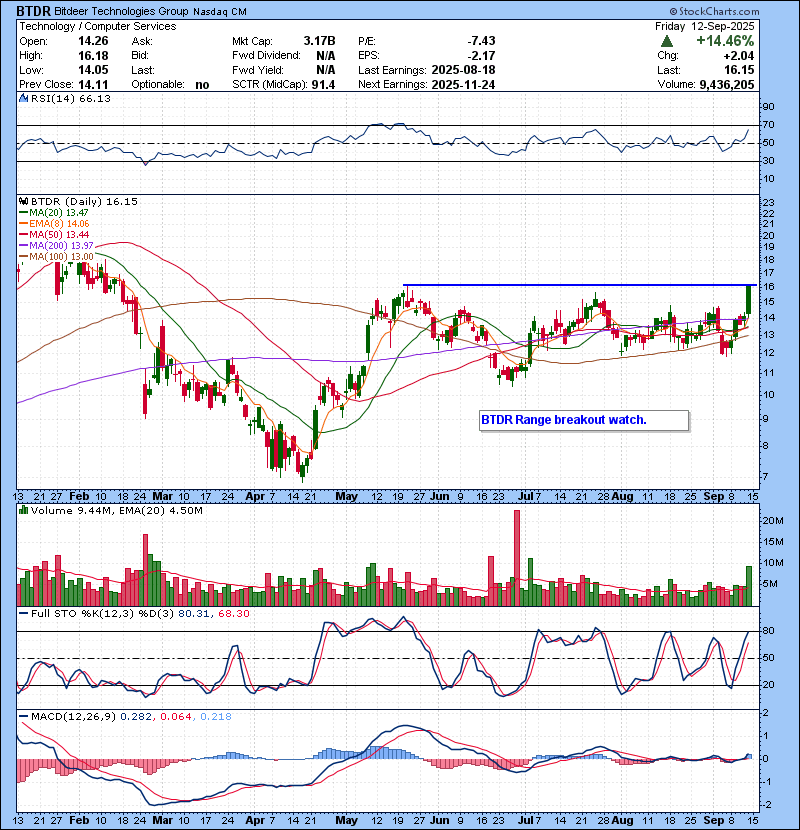This screenshot has width=800, height=830.
Task: Click the Volume value 9,436,205
Action: [727, 84]
